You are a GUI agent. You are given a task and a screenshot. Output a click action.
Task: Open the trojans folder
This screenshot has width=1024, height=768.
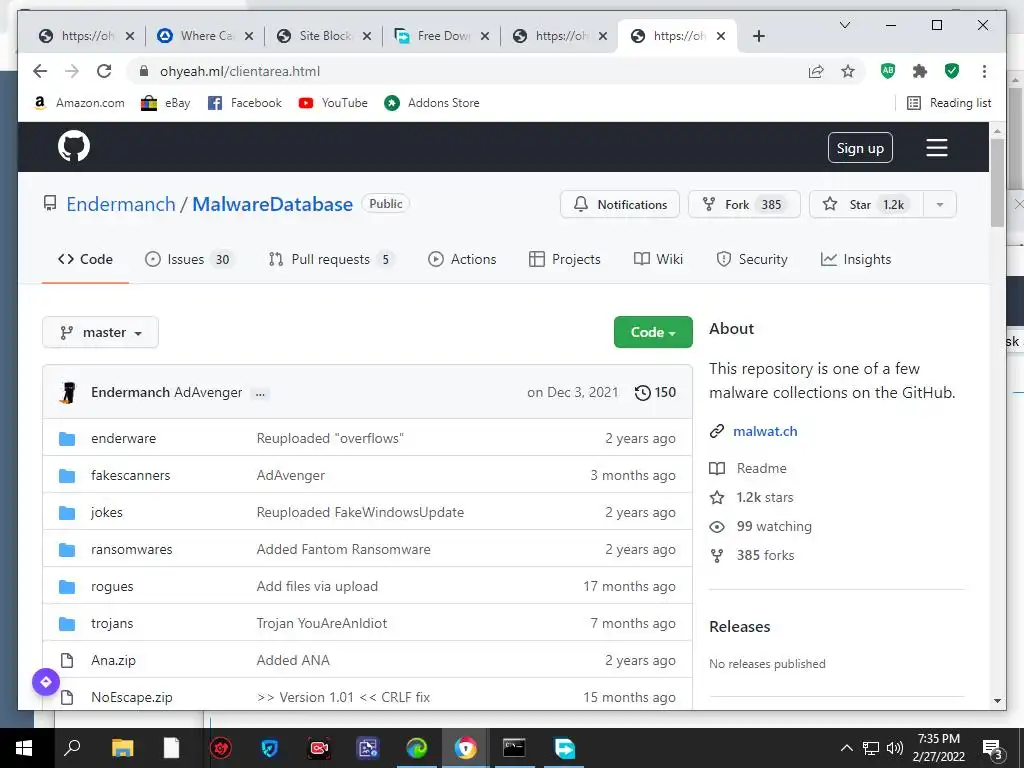coord(112,624)
